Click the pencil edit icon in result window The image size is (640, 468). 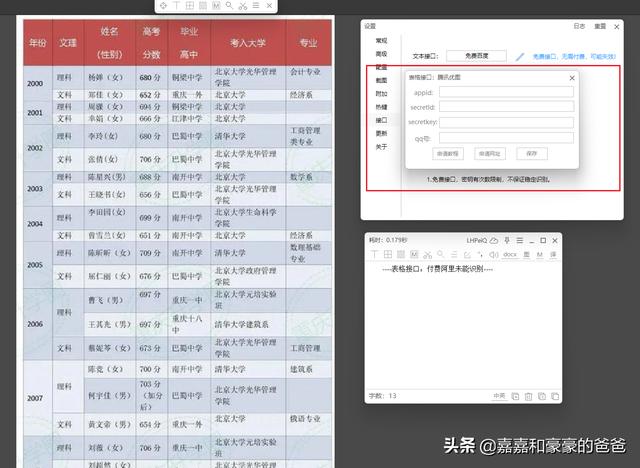[x=467, y=255]
